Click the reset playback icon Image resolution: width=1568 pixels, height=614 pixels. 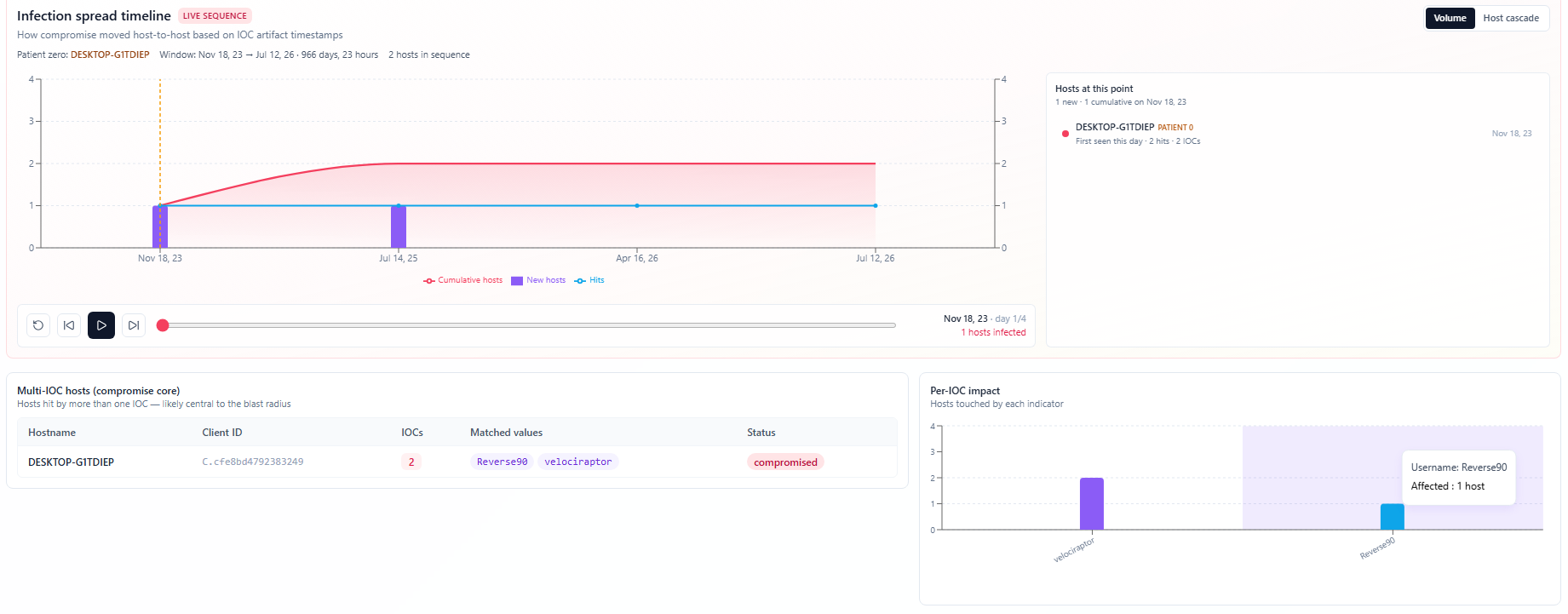coord(38,325)
